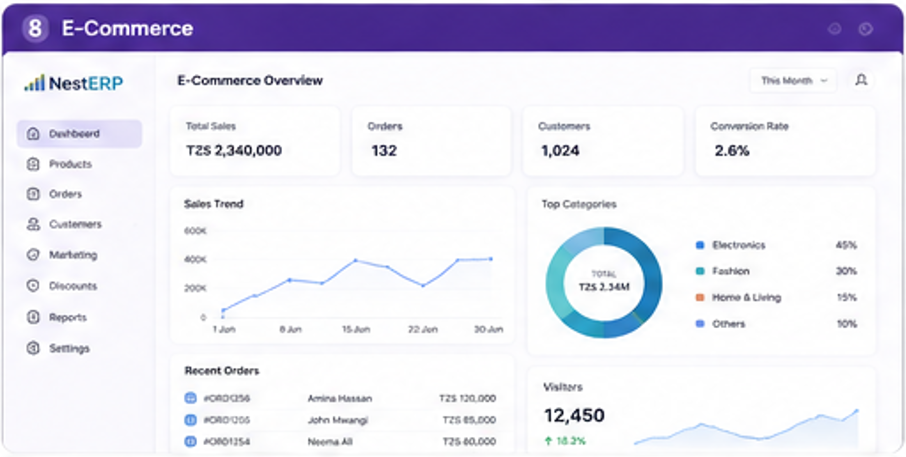Click the Customers people icon in sidebar
906x457 pixels.
tap(34, 224)
